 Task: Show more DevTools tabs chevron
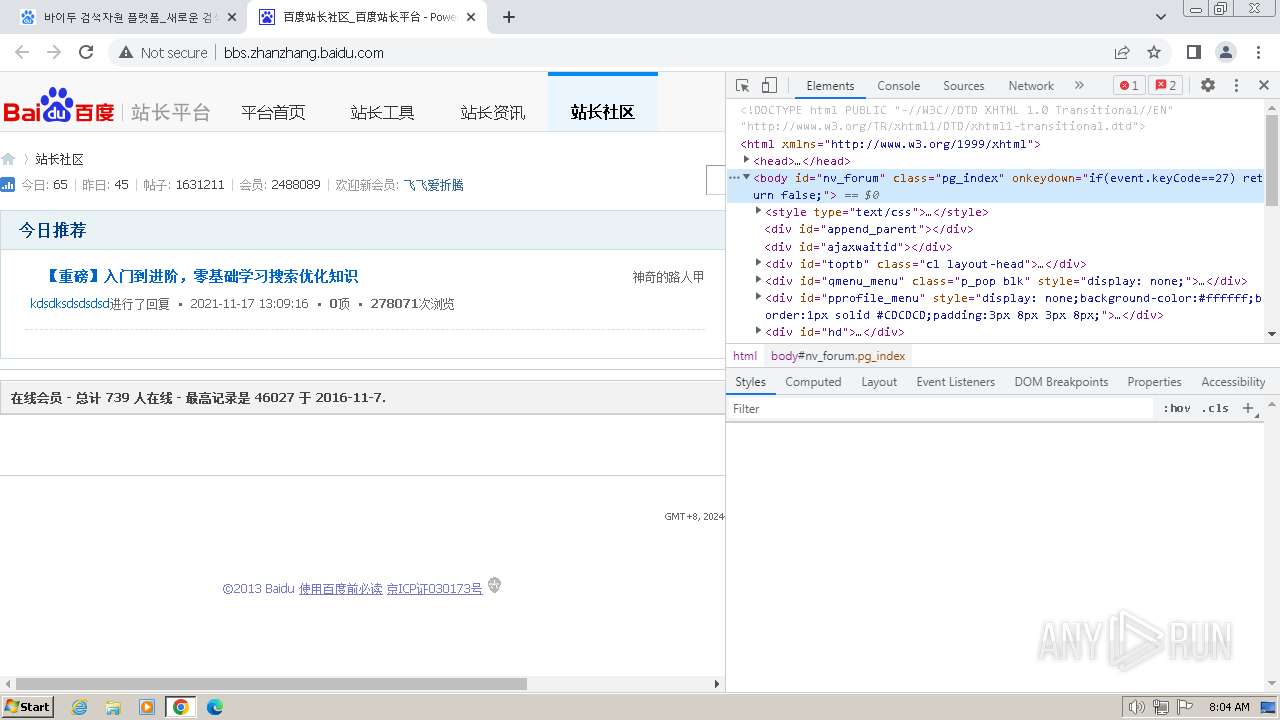click(1079, 86)
